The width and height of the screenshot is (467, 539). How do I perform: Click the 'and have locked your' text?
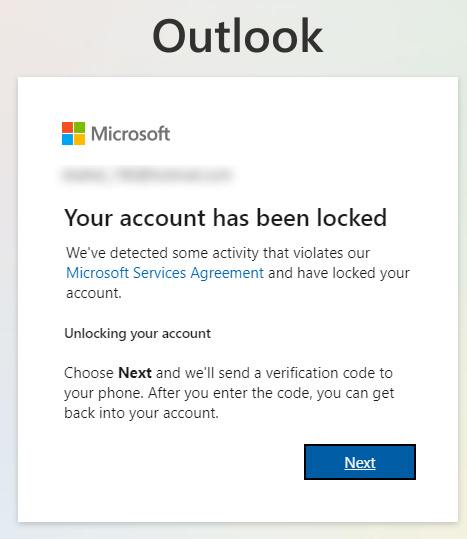point(339,273)
